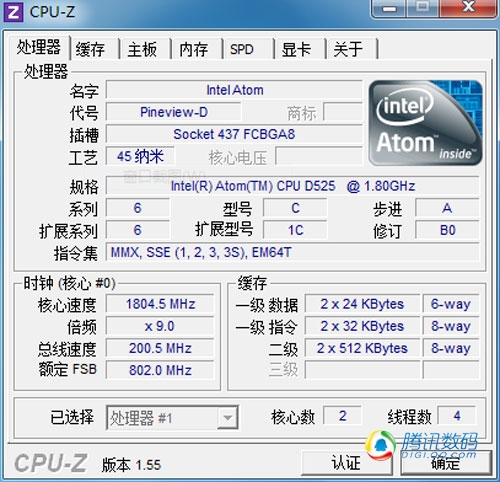The width and height of the screenshot is (500, 482).
Task: Click the empty 三级 cache field
Action: pyautogui.click(x=362, y=370)
